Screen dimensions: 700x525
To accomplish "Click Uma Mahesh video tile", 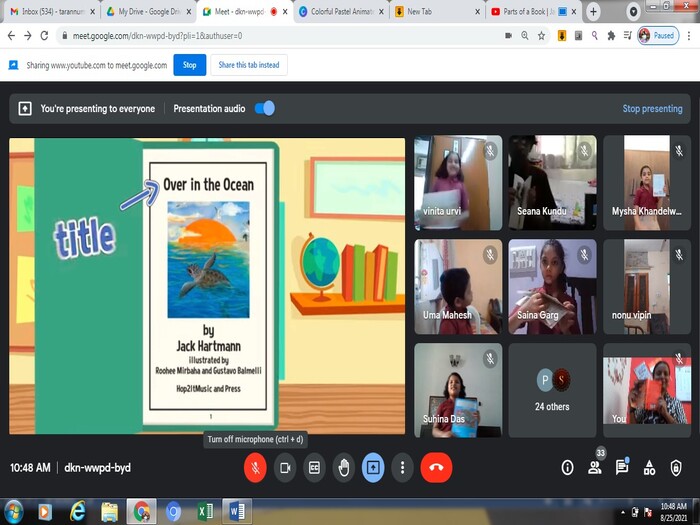I will pyautogui.click(x=458, y=287).
